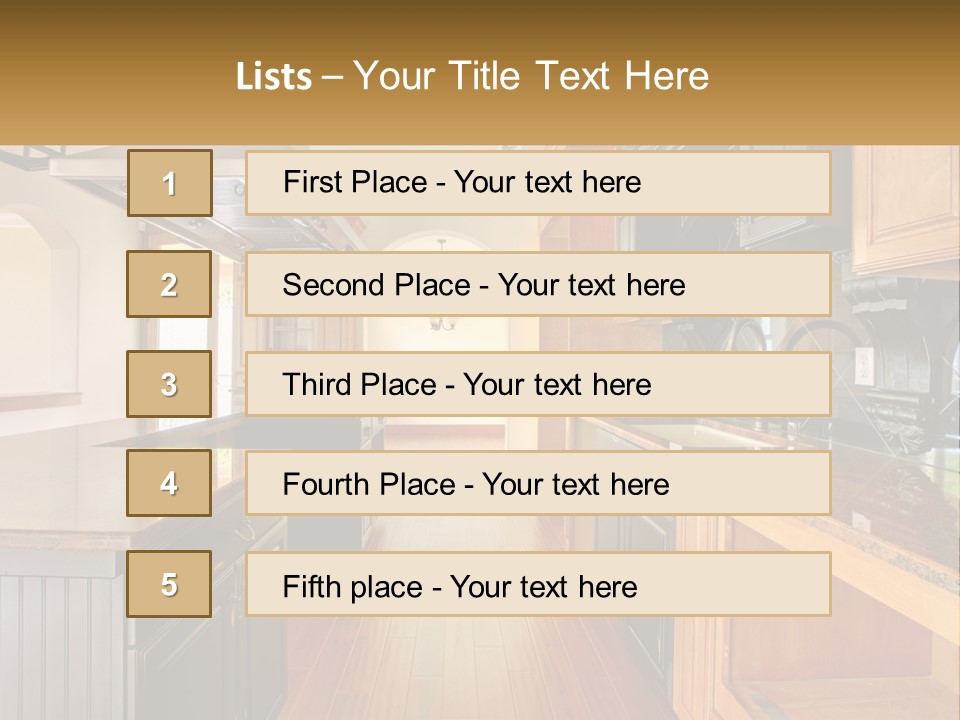Click 'Your text here' in Fifth place row
Image resolution: width=960 pixels, height=720 pixels.
click(x=544, y=587)
